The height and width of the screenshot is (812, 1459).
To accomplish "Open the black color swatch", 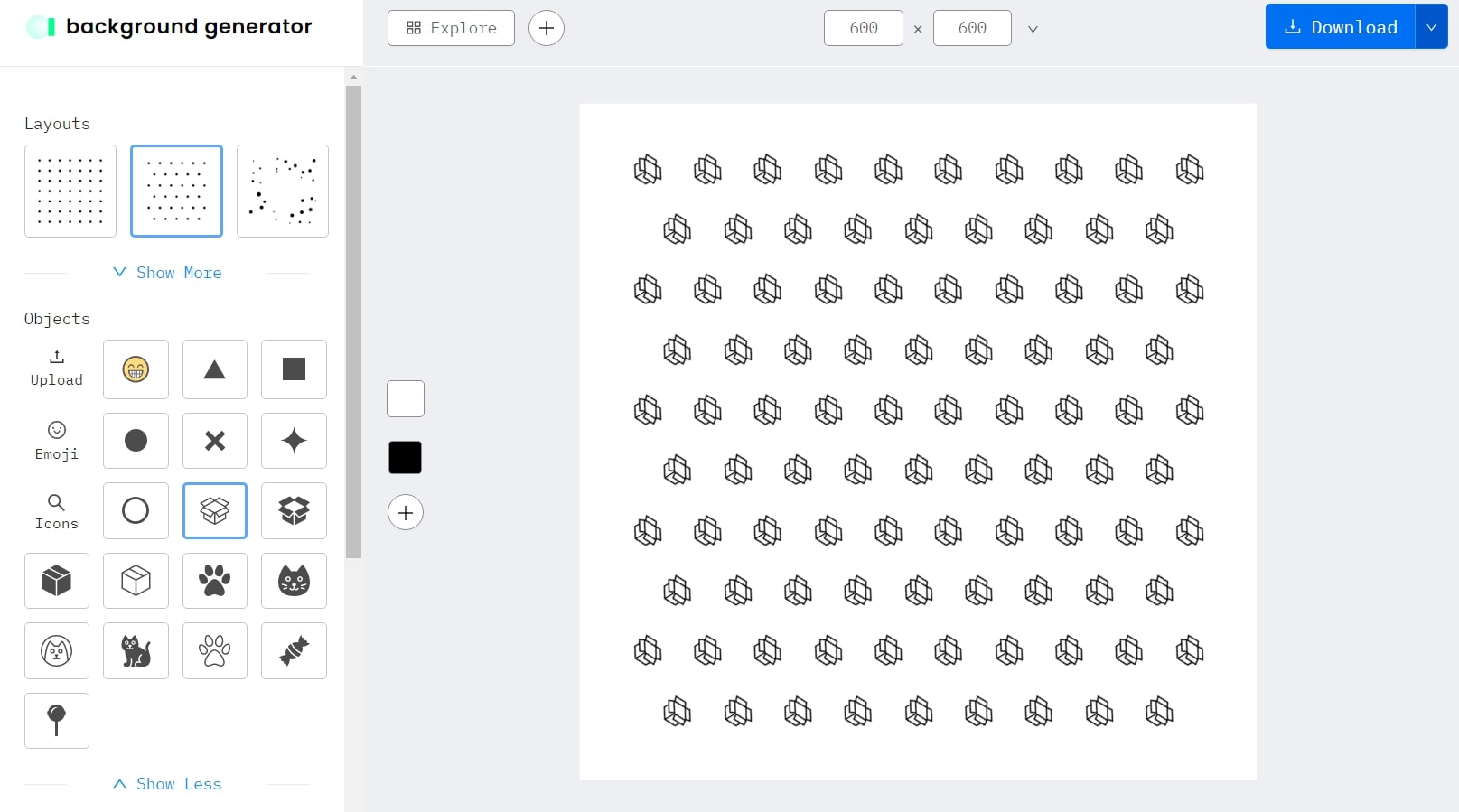I will pos(405,458).
